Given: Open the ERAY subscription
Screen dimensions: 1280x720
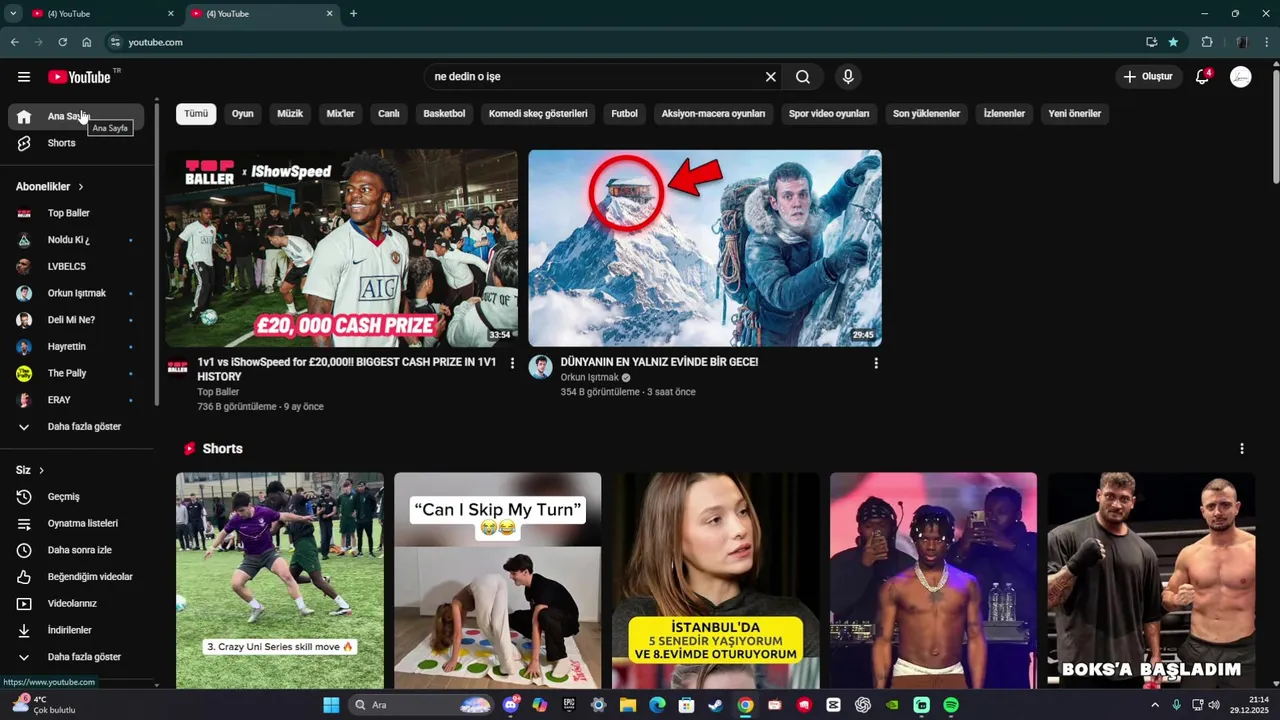Looking at the screenshot, I should (x=76, y=400).
